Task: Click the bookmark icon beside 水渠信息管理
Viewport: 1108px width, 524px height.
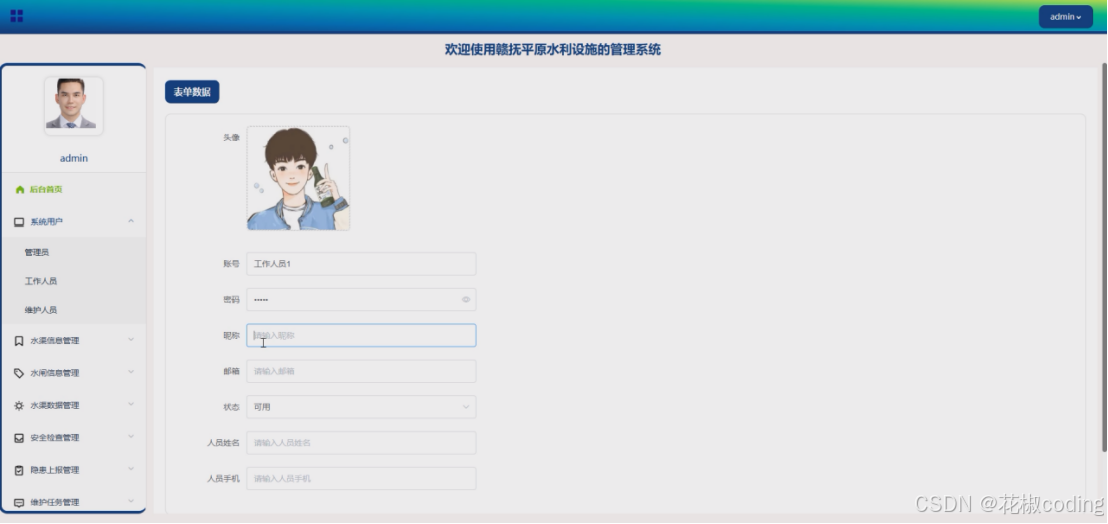Action: tap(19, 341)
